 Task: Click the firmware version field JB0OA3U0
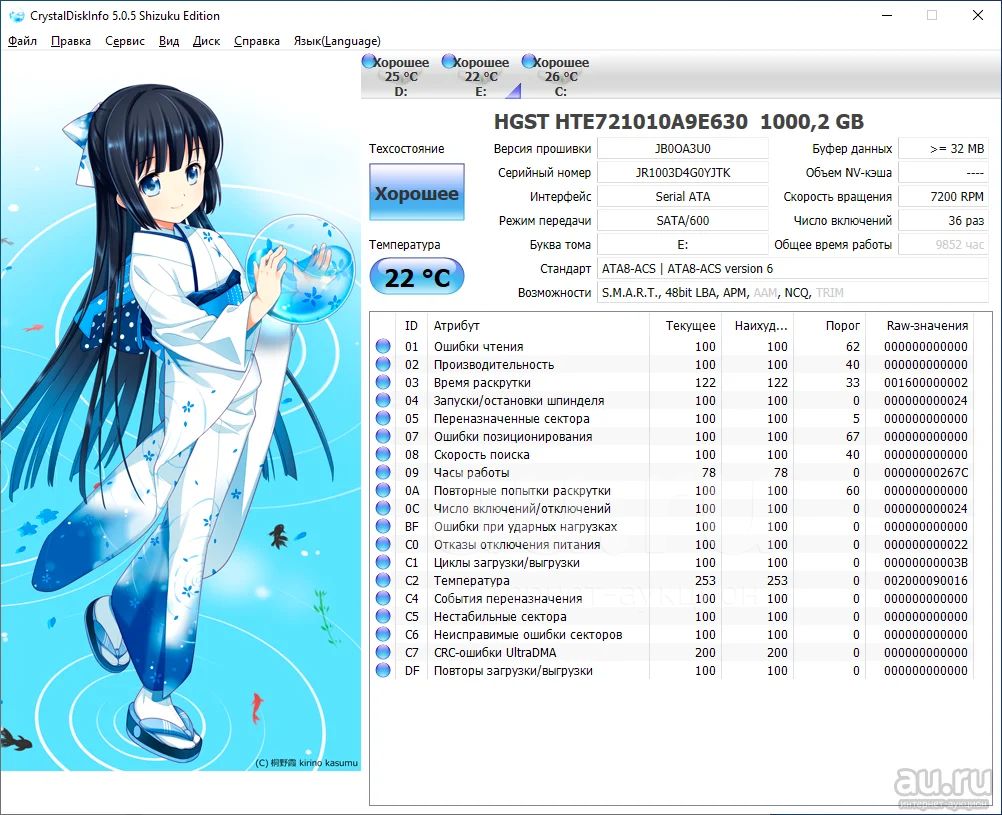point(682,149)
